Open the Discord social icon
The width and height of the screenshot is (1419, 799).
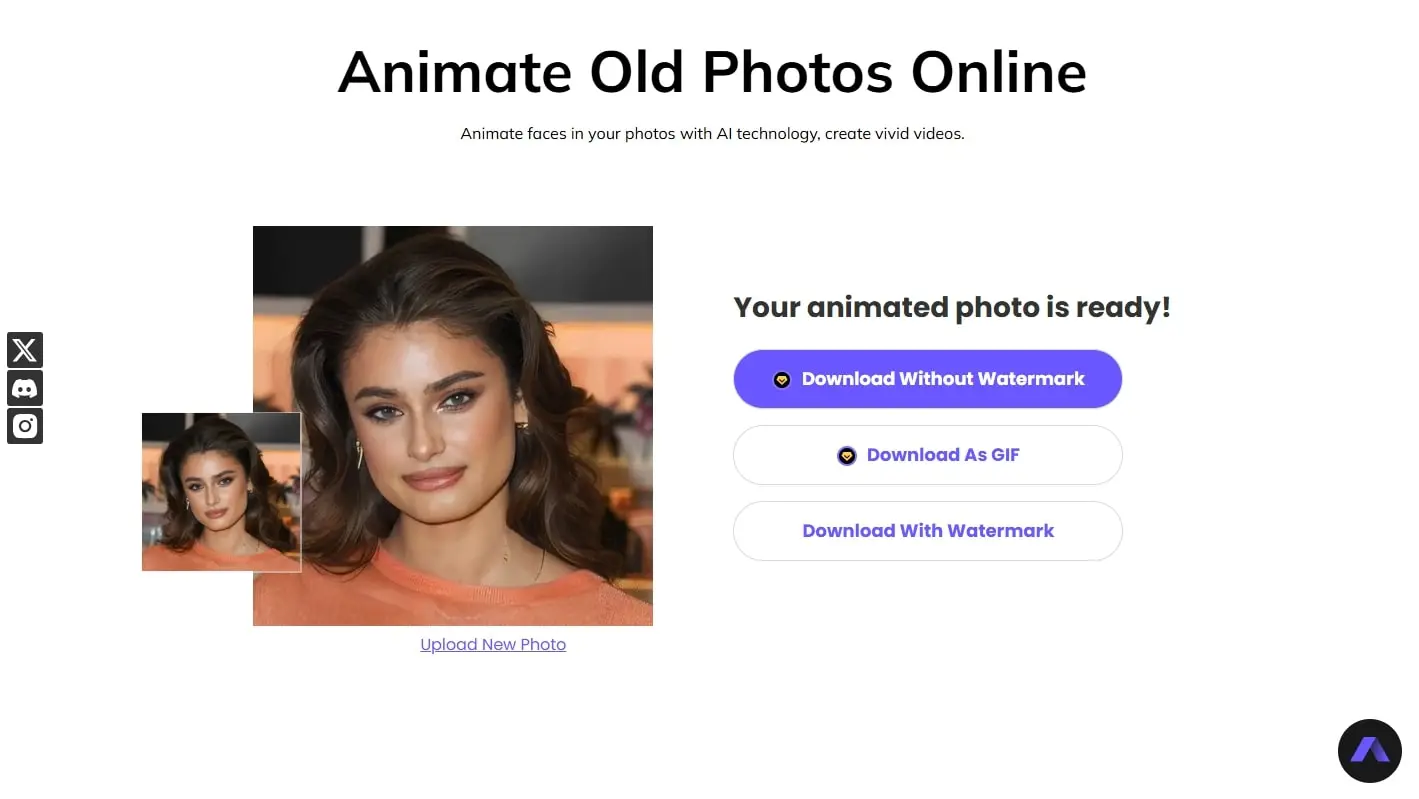click(x=25, y=388)
